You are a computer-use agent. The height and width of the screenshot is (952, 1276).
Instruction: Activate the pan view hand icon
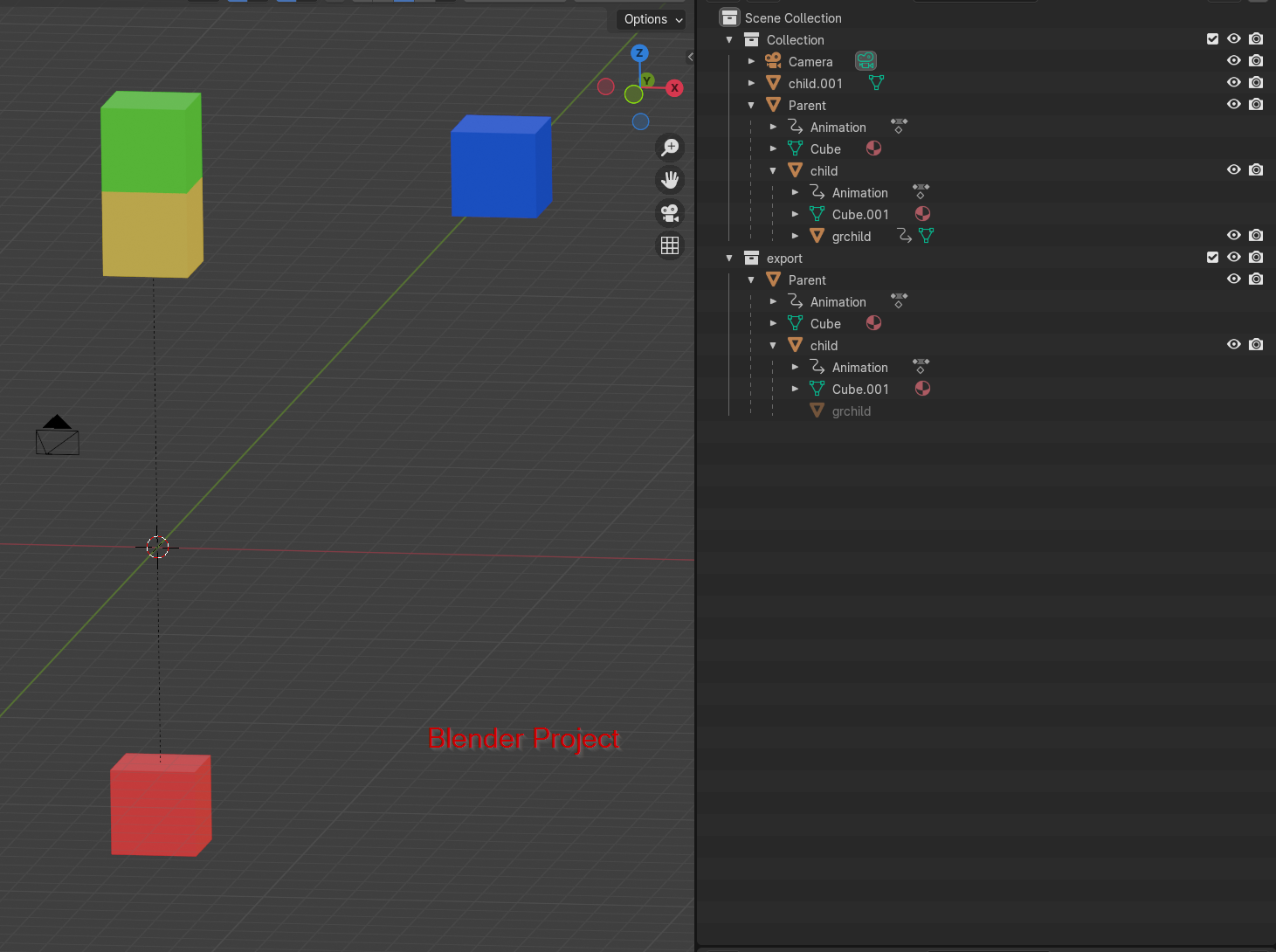670,180
